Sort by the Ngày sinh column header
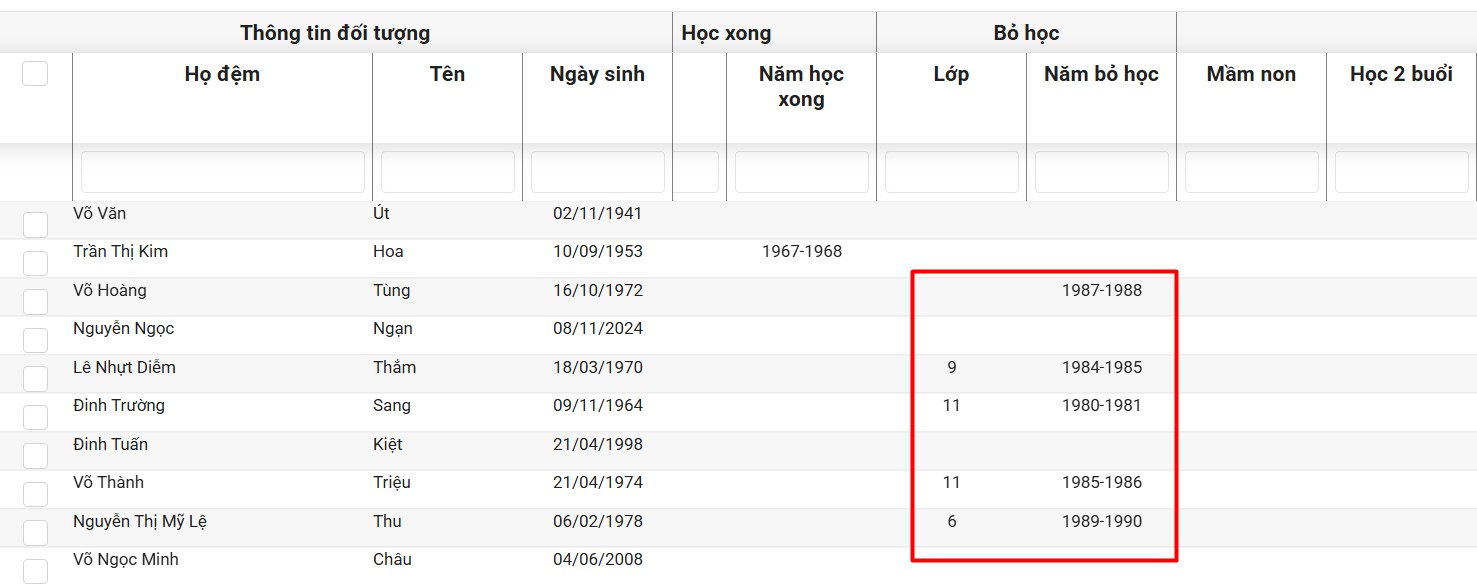The width and height of the screenshot is (1477, 584). point(597,74)
